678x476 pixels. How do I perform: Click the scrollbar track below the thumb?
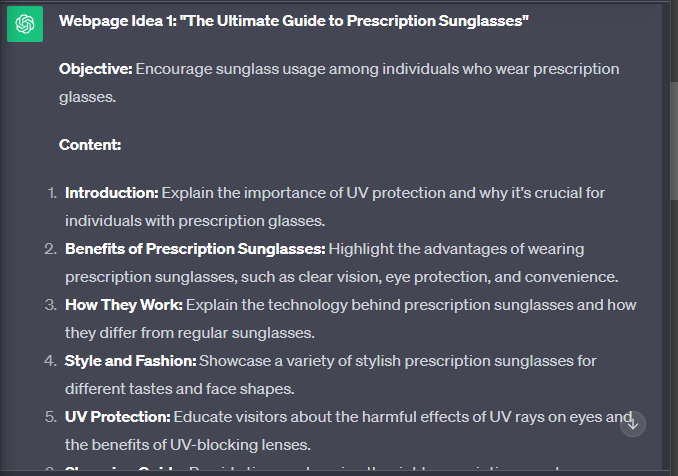click(x=674, y=333)
